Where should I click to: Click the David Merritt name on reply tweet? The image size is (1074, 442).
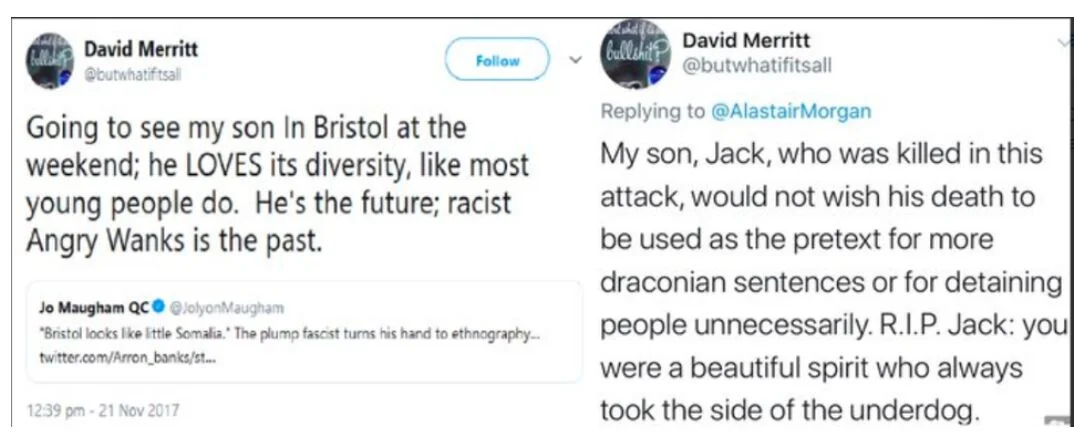746,41
